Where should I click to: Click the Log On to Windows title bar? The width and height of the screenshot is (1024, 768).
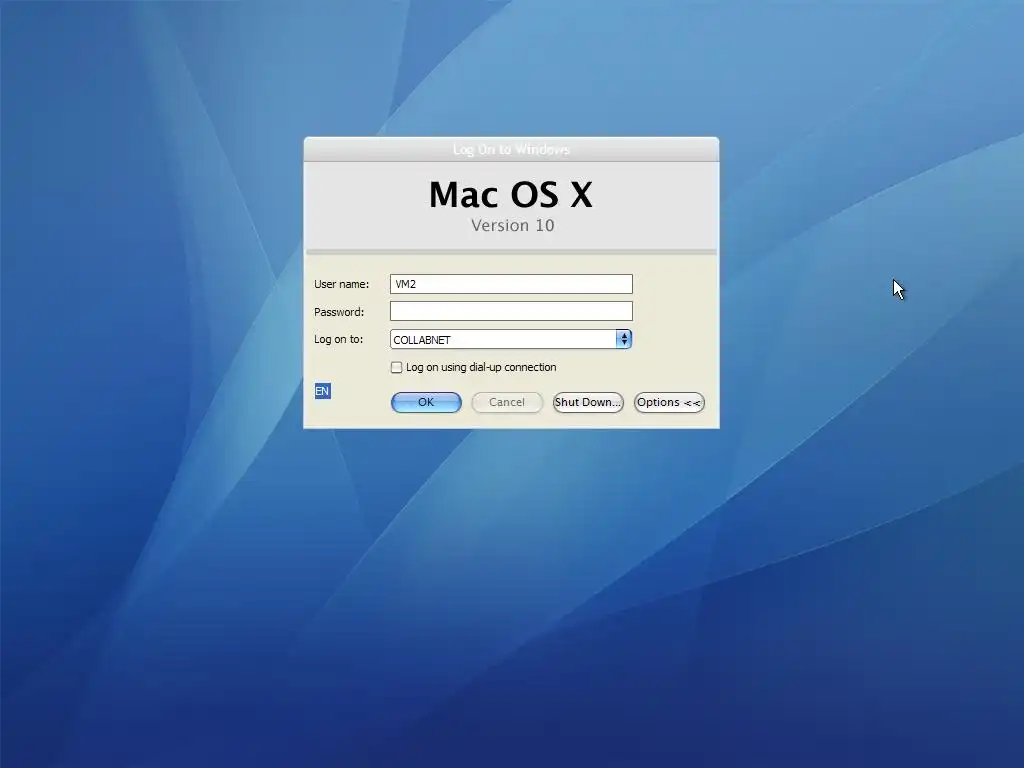(511, 150)
